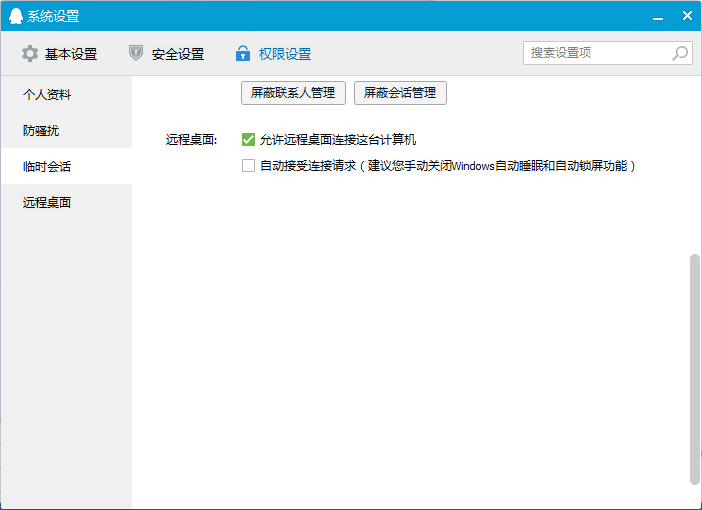Click the vertical scrollbar thumb
The height and width of the screenshot is (510, 702).
[x=695, y=370]
